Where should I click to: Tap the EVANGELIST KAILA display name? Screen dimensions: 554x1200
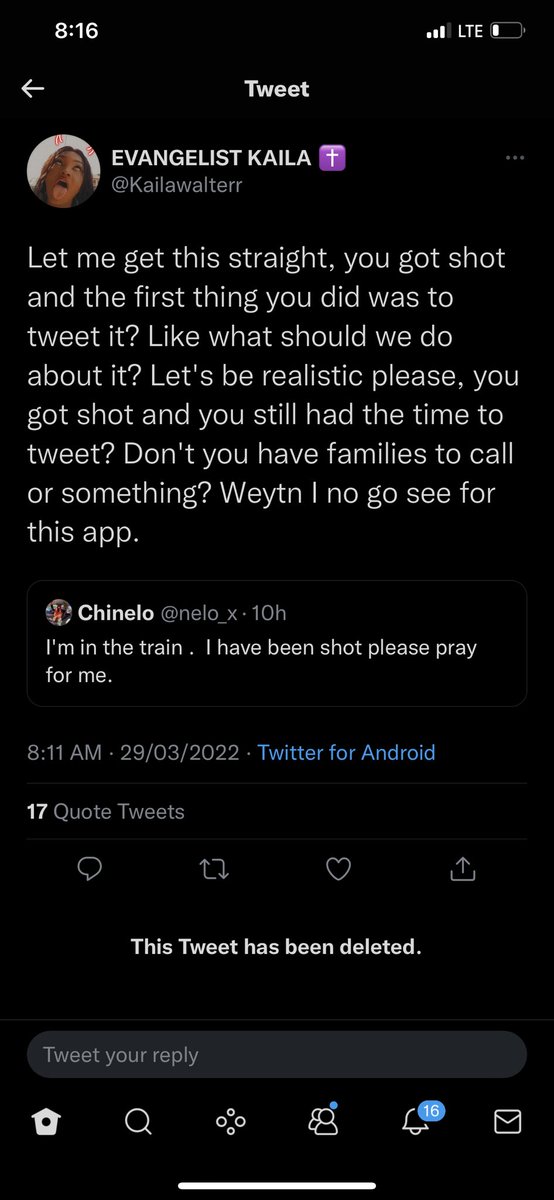pyautogui.click(x=213, y=157)
